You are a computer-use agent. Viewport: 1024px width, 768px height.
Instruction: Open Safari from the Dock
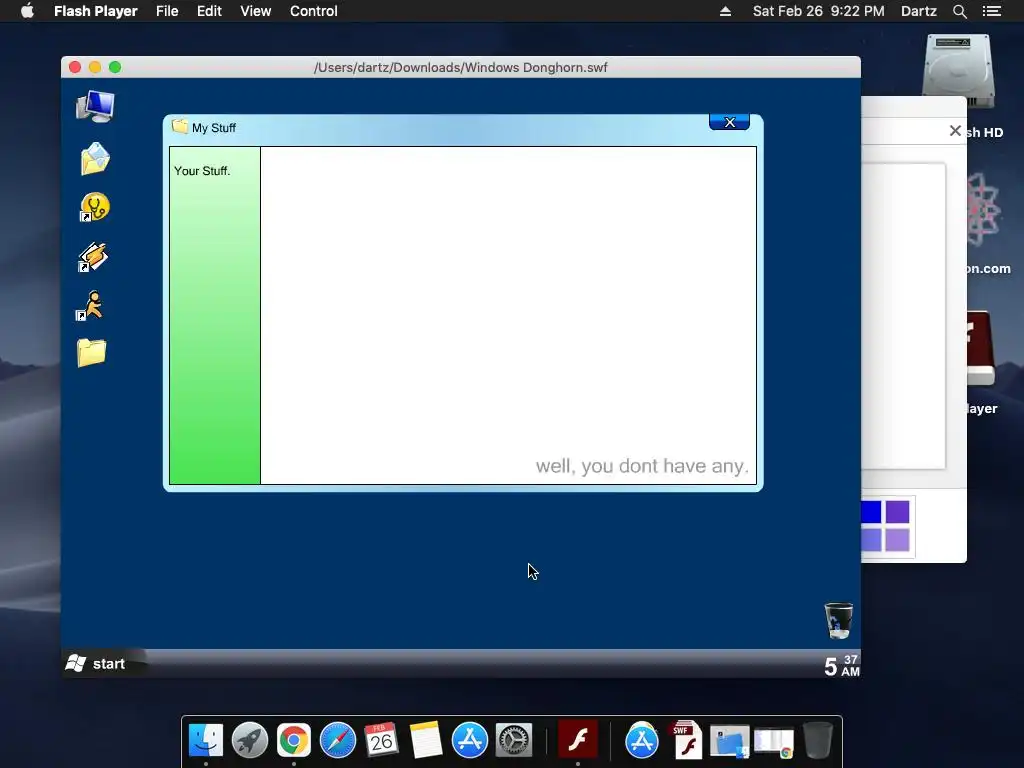338,741
